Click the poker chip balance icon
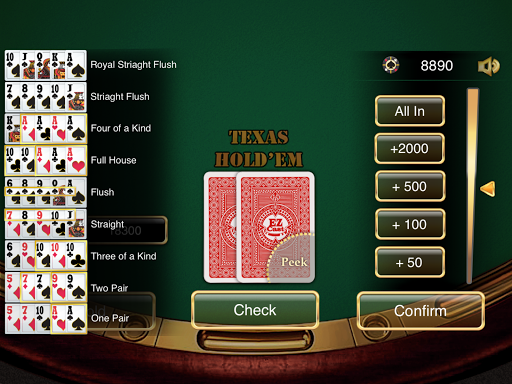512x384 pixels. click(391, 65)
